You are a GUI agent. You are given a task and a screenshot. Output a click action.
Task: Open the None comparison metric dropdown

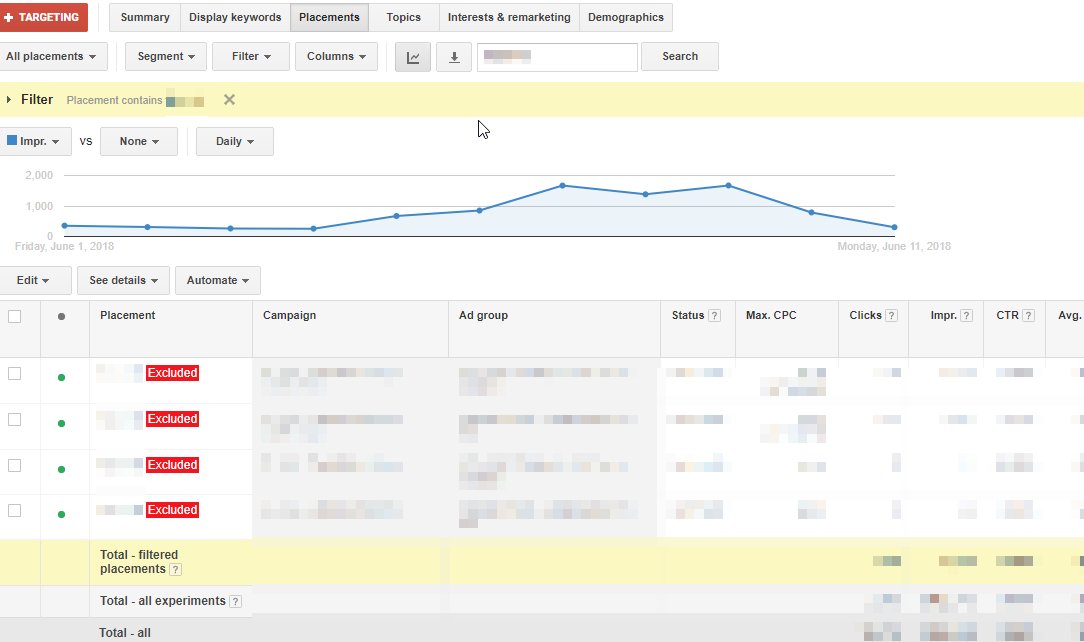[x=139, y=141]
